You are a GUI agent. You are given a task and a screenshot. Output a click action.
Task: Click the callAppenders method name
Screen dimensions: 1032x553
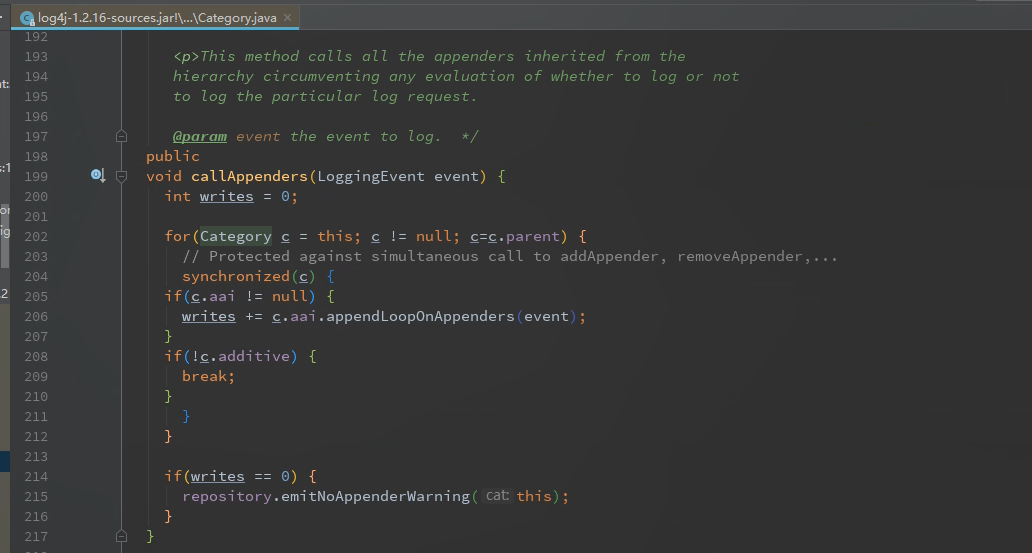coord(249,176)
